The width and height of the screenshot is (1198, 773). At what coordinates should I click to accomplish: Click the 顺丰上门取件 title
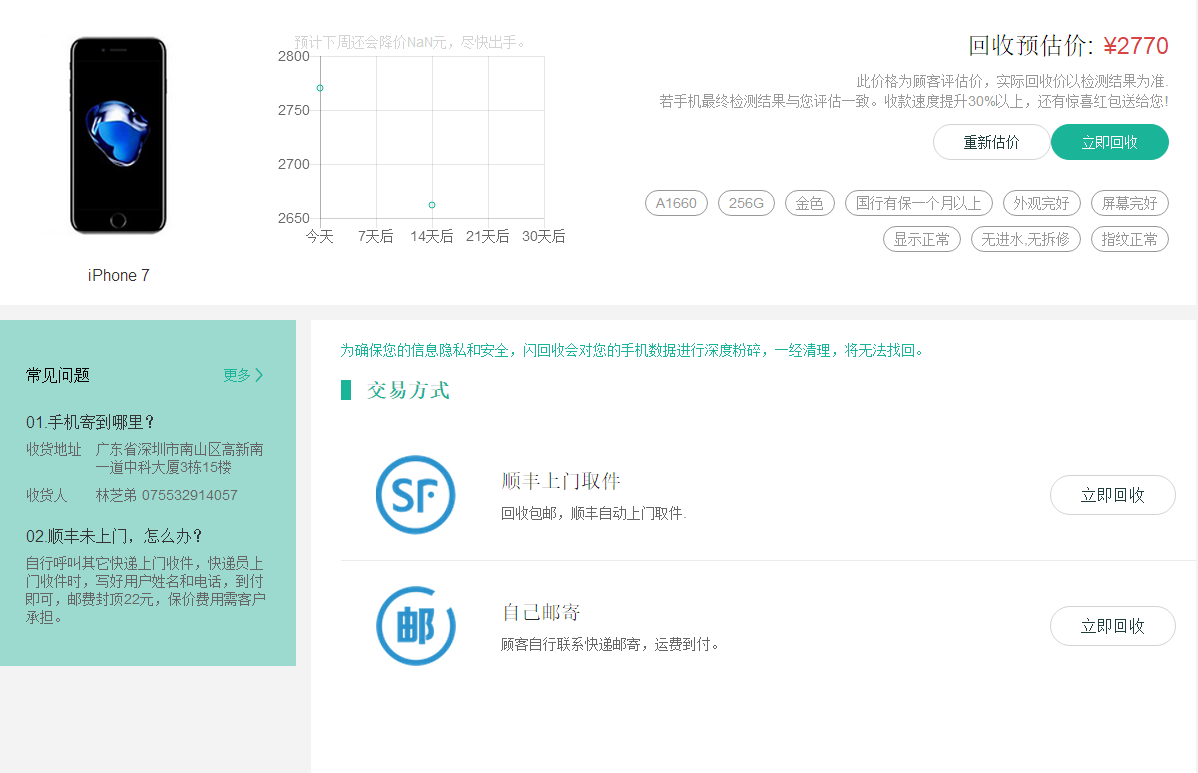coord(561,481)
